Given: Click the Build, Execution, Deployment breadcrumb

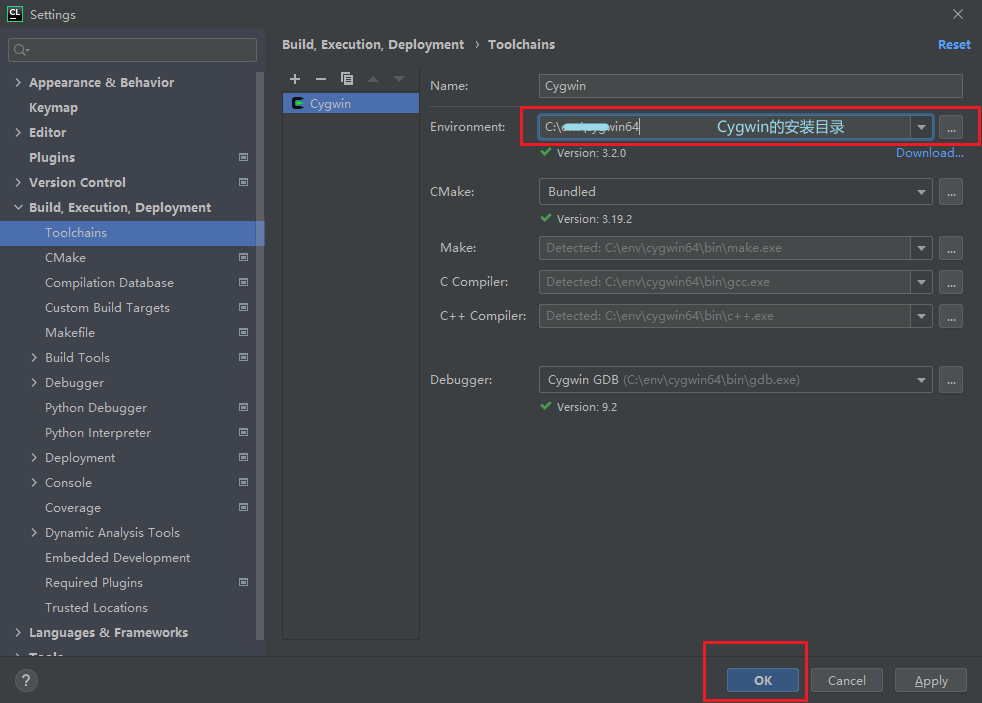Looking at the screenshot, I should click(373, 44).
